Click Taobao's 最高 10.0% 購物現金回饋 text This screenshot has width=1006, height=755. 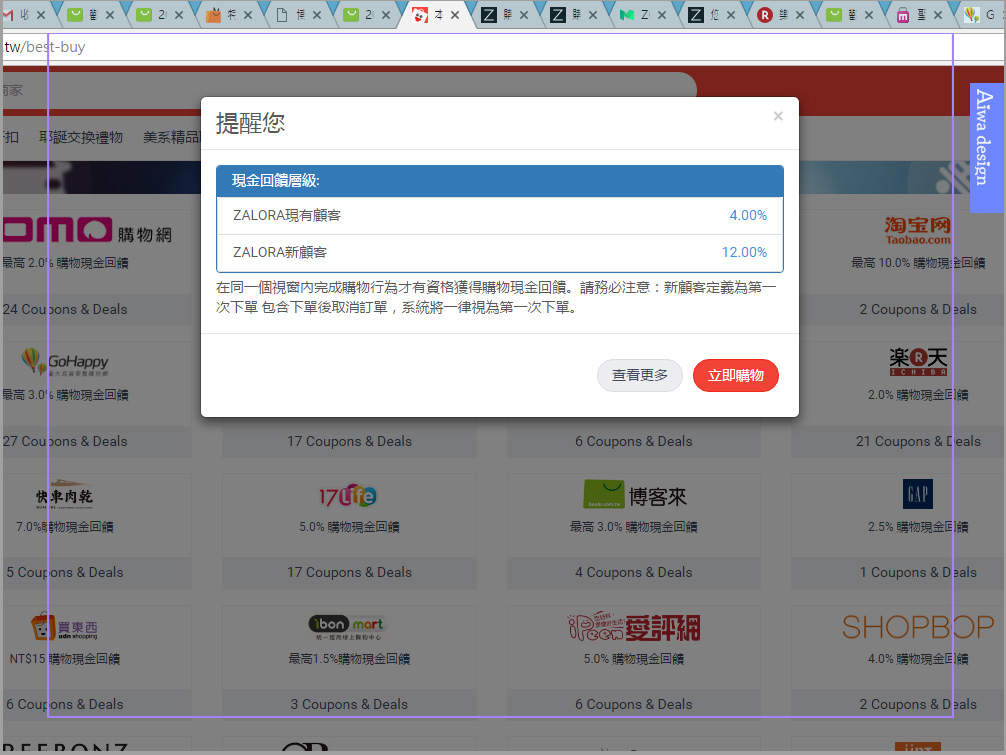(917, 263)
